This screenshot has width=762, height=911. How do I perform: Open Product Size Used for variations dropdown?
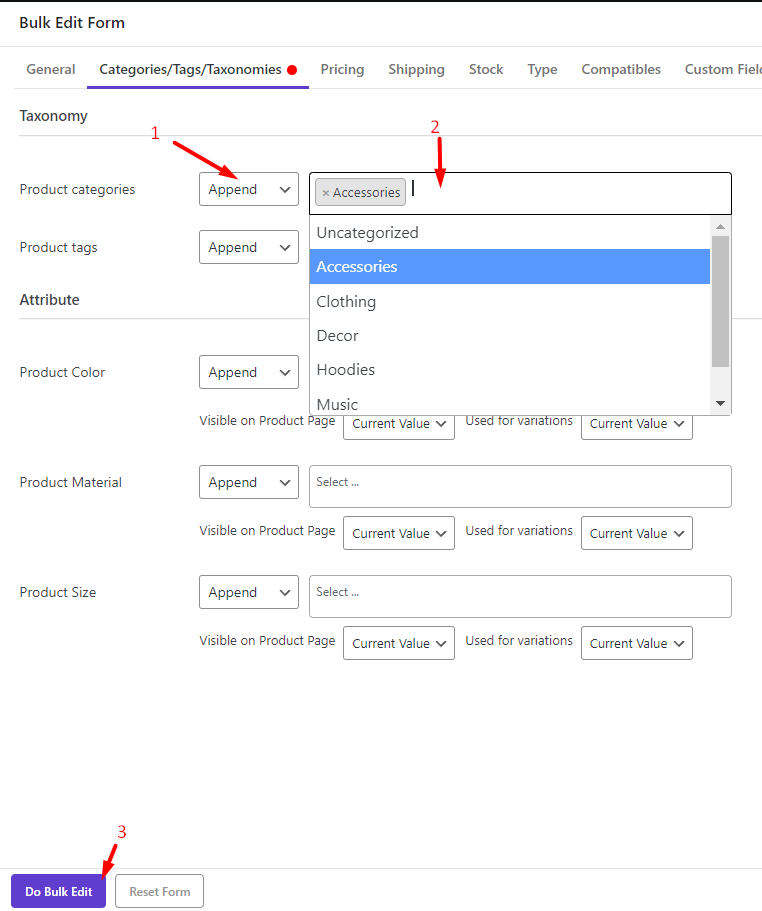[x=637, y=643]
